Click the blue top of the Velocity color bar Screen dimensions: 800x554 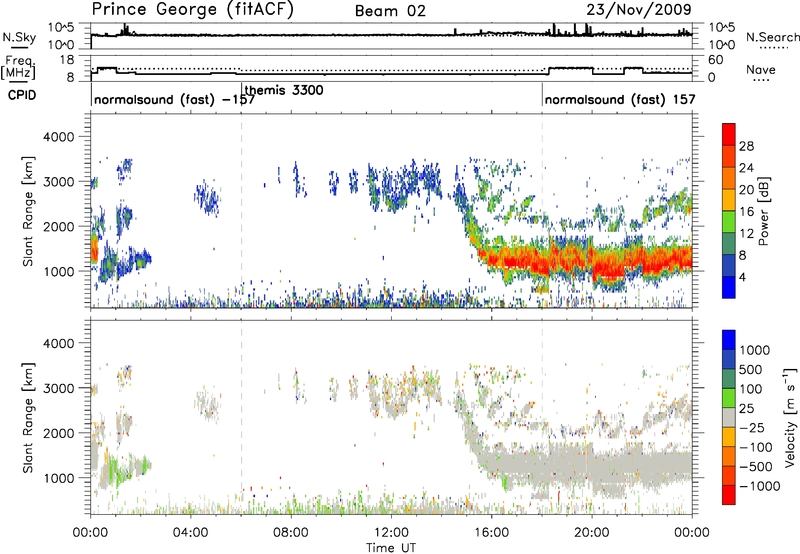pos(729,338)
